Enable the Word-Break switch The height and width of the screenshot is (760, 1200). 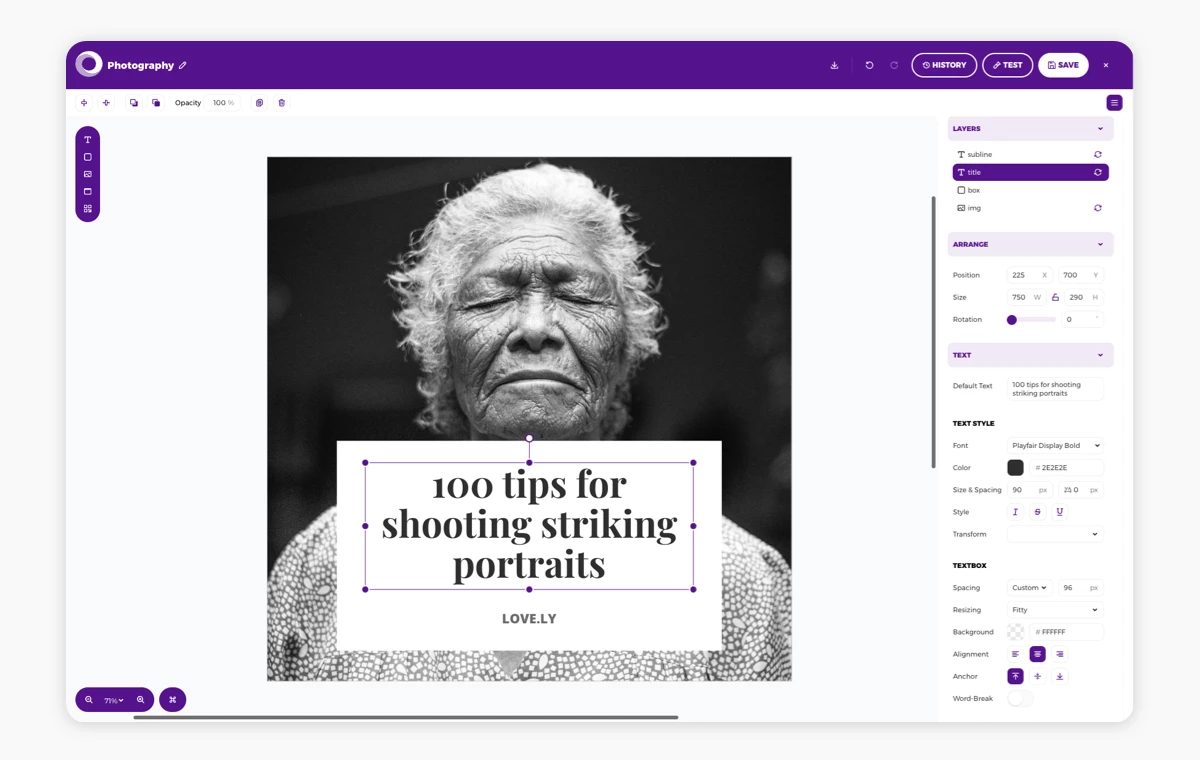1020,699
